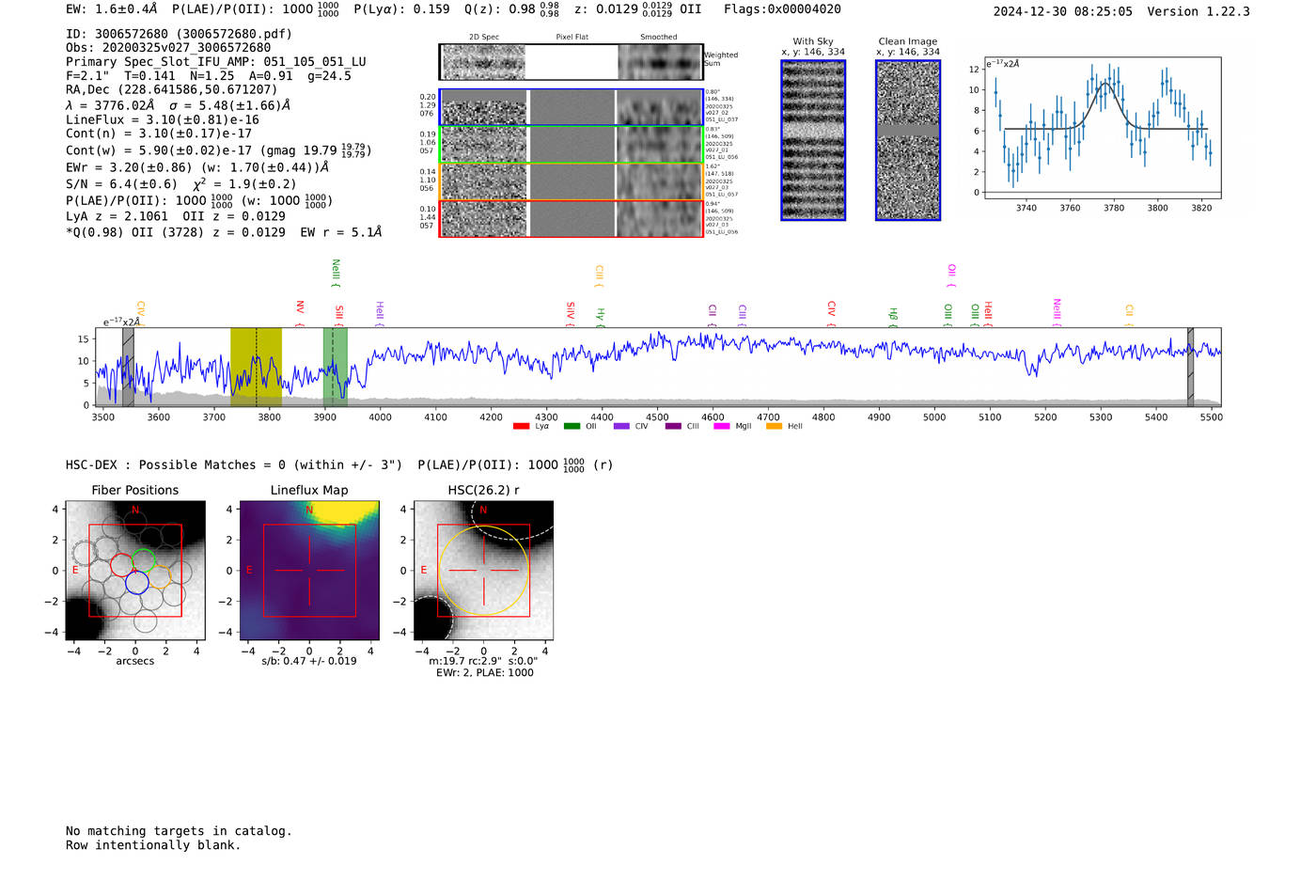Click the Flags:0x00004020 header value
This screenshot has height=896, width=1316.
782,9
